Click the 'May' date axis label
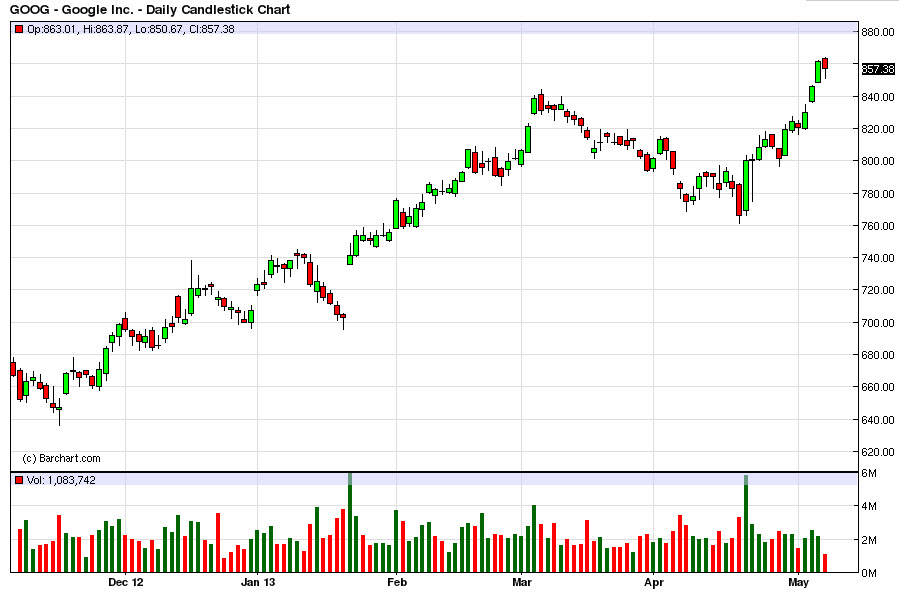 (x=799, y=583)
